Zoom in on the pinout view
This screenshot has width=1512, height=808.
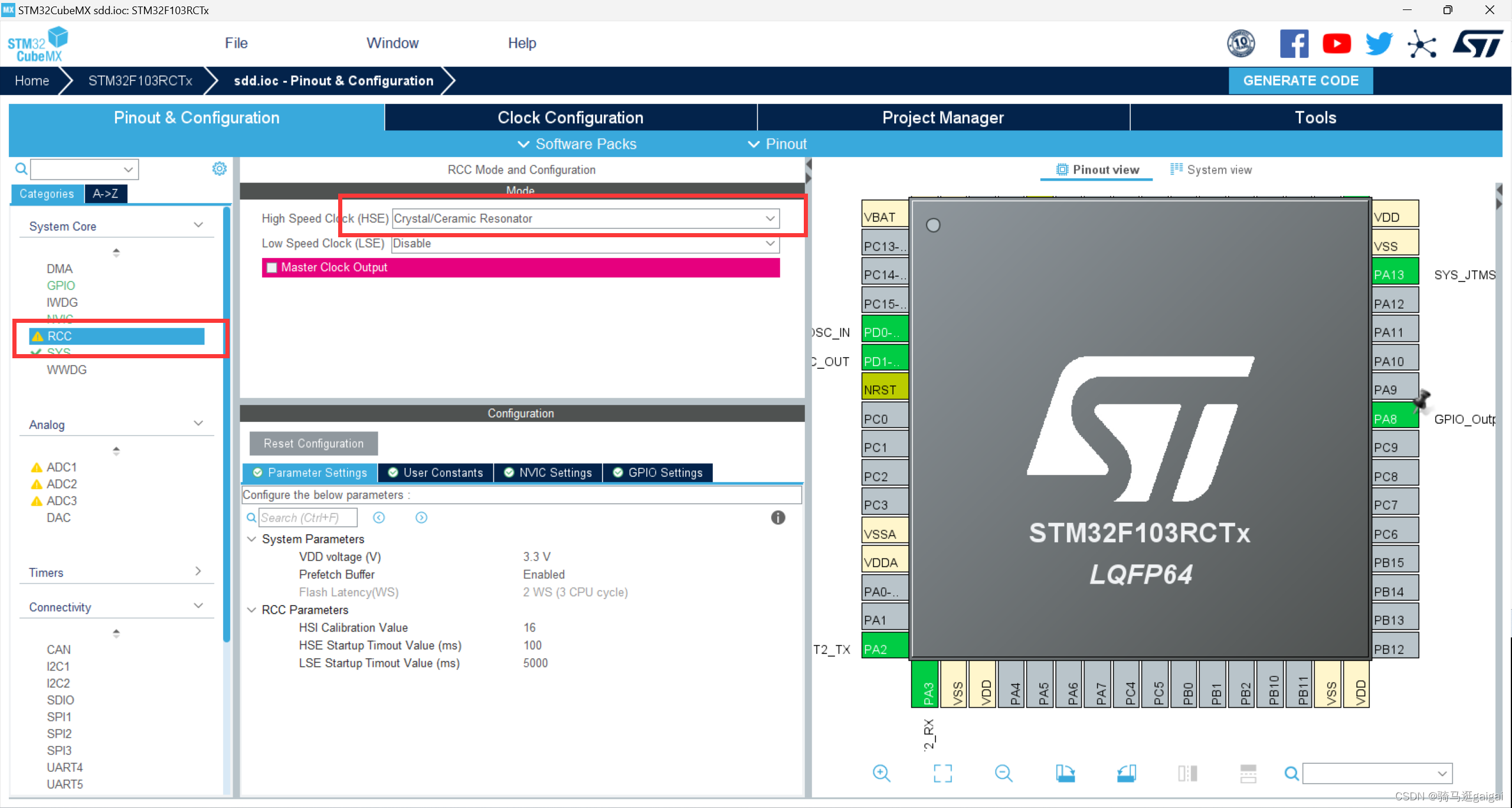tap(881, 773)
